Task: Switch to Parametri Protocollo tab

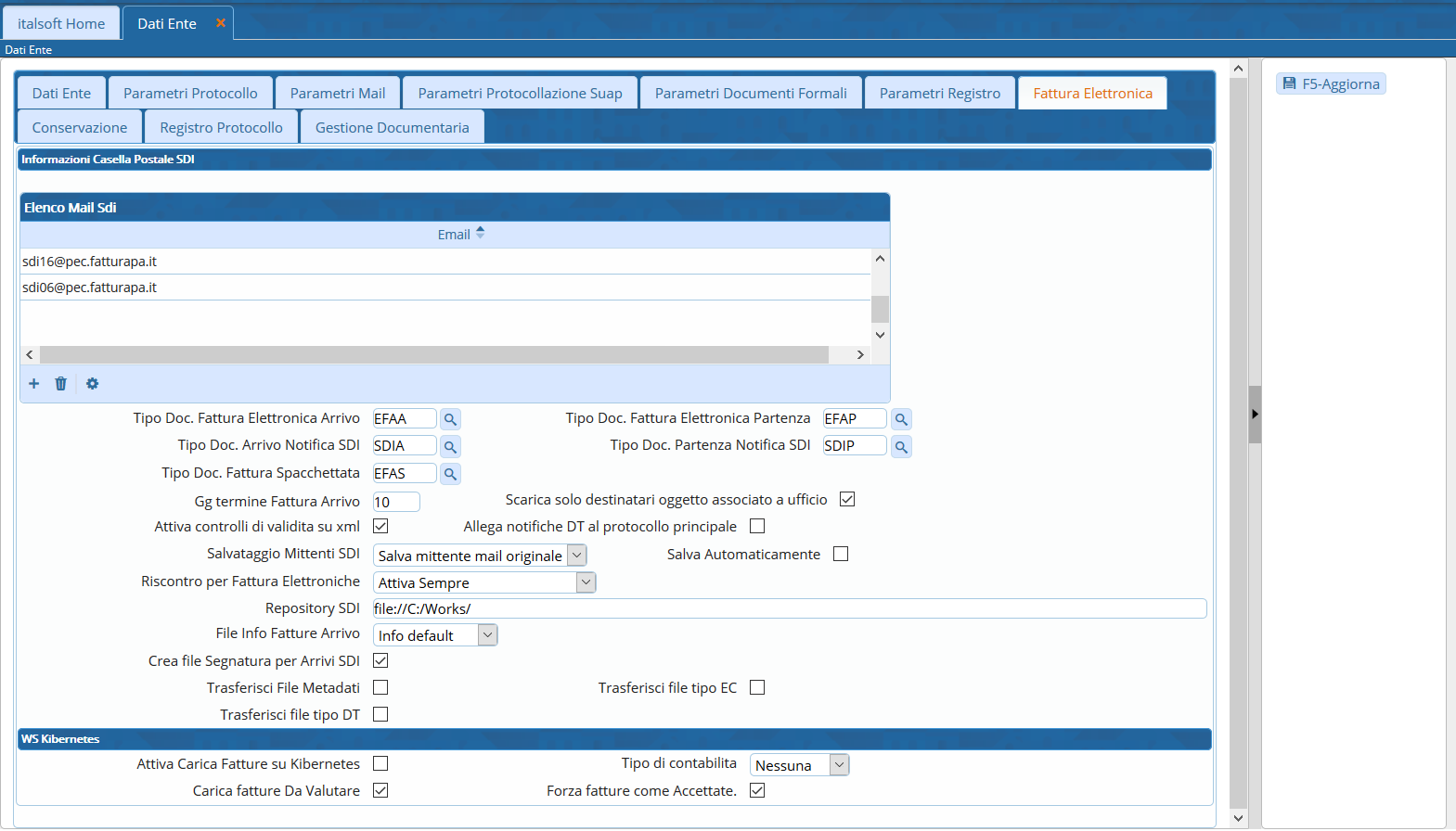Action: click(190, 94)
